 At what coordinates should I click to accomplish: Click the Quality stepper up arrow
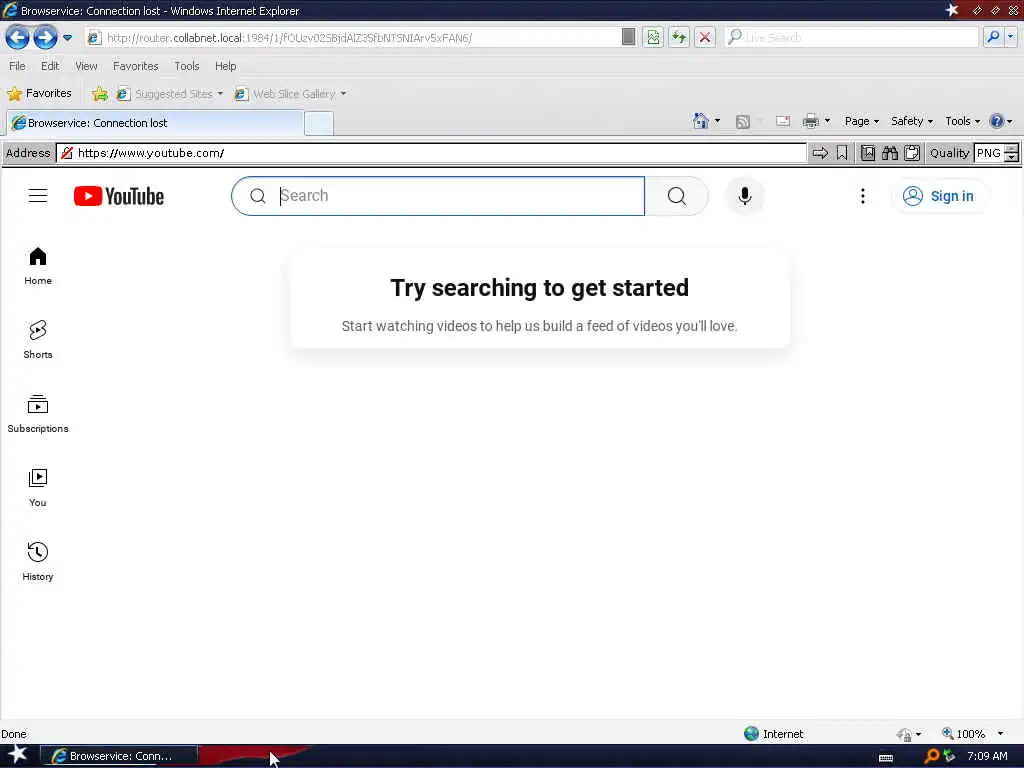coord(1012,148)
